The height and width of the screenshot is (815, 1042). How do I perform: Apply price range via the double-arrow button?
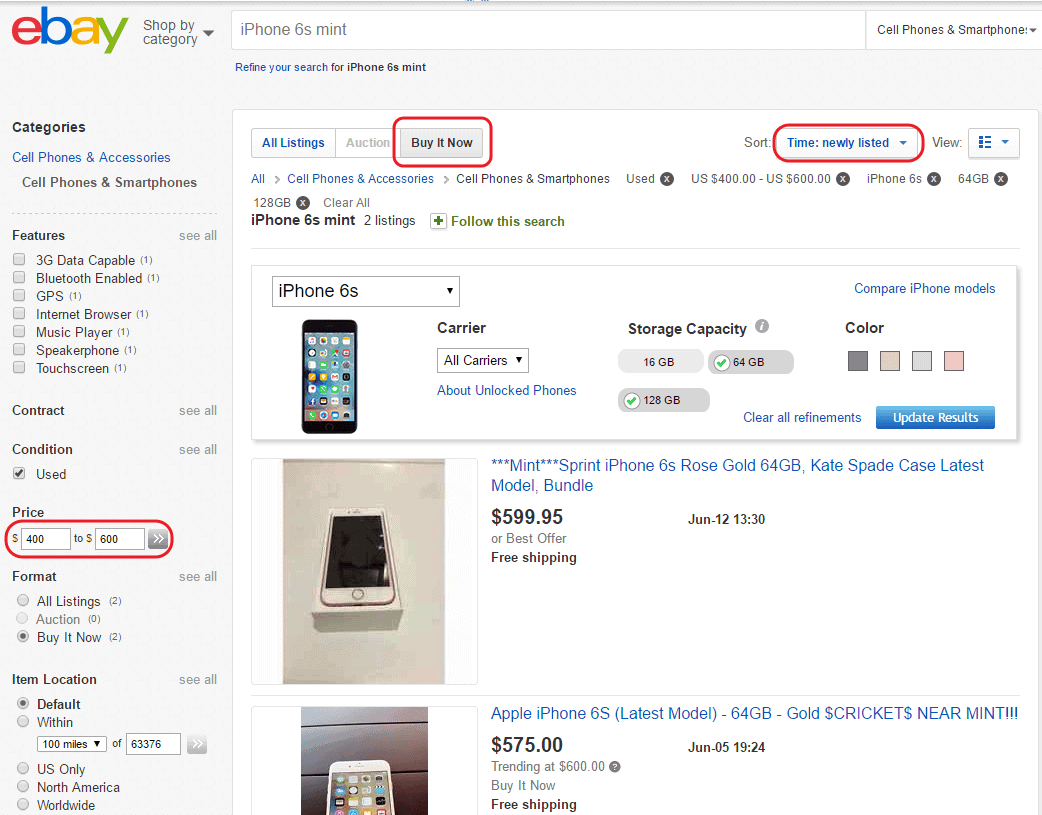pyautogui.click(x=158, y=538)
